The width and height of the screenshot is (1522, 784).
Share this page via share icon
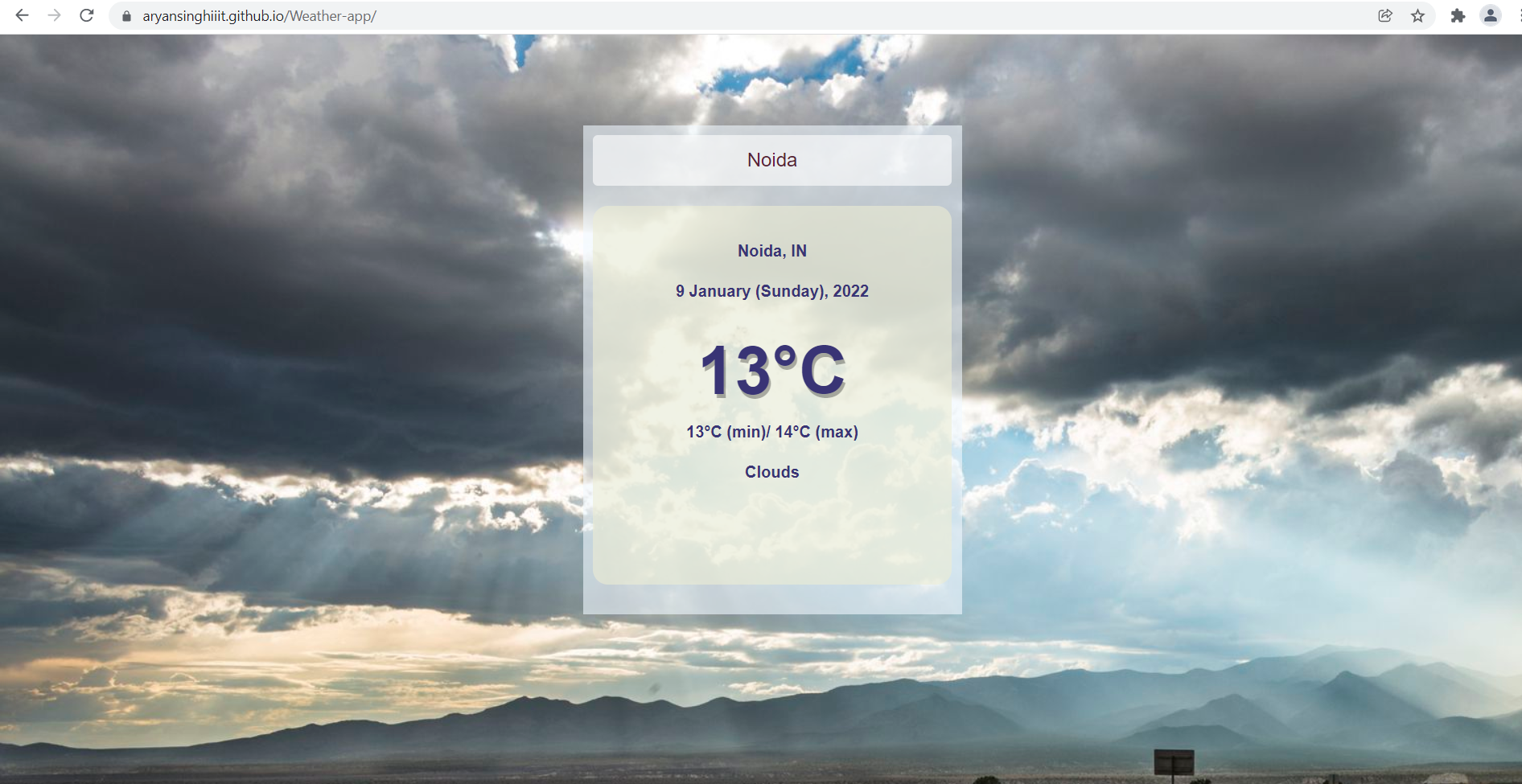click(1385, 15)
